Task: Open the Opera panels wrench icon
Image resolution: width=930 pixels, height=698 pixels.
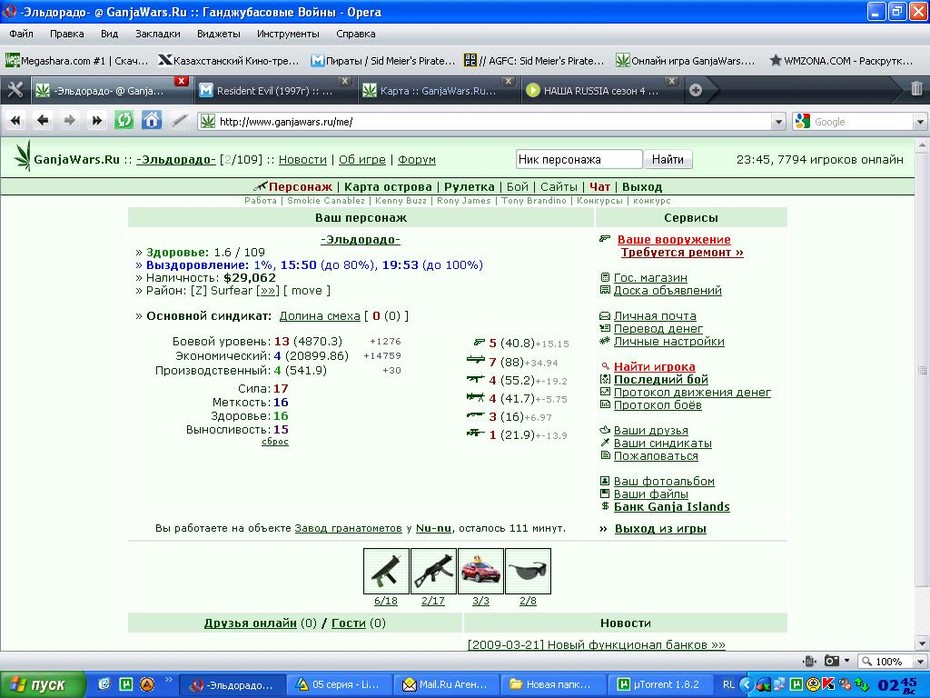Action: coord(15,90)
